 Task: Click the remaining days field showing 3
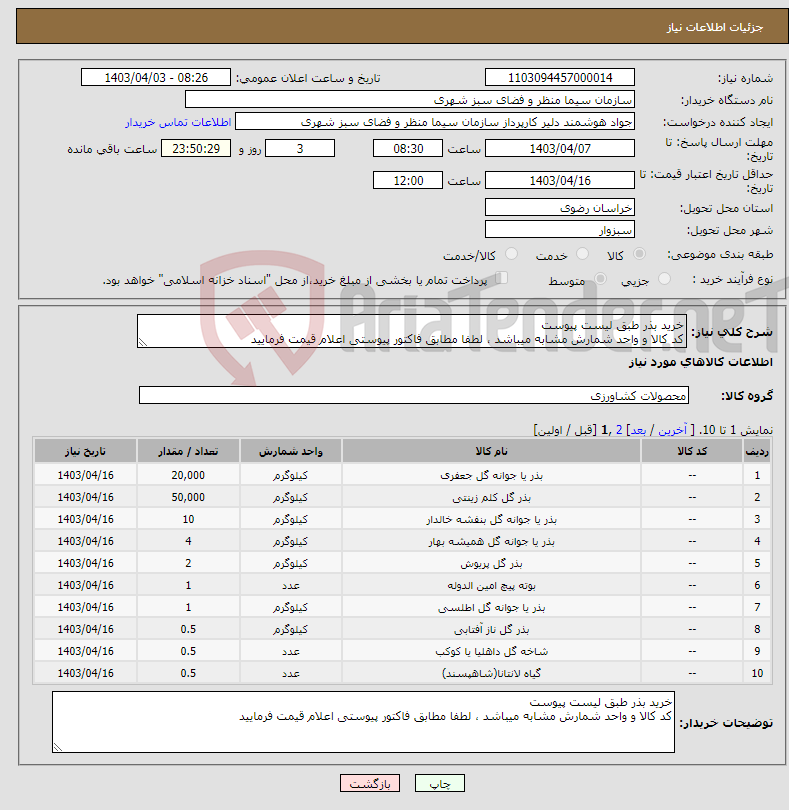pos(300,149)
